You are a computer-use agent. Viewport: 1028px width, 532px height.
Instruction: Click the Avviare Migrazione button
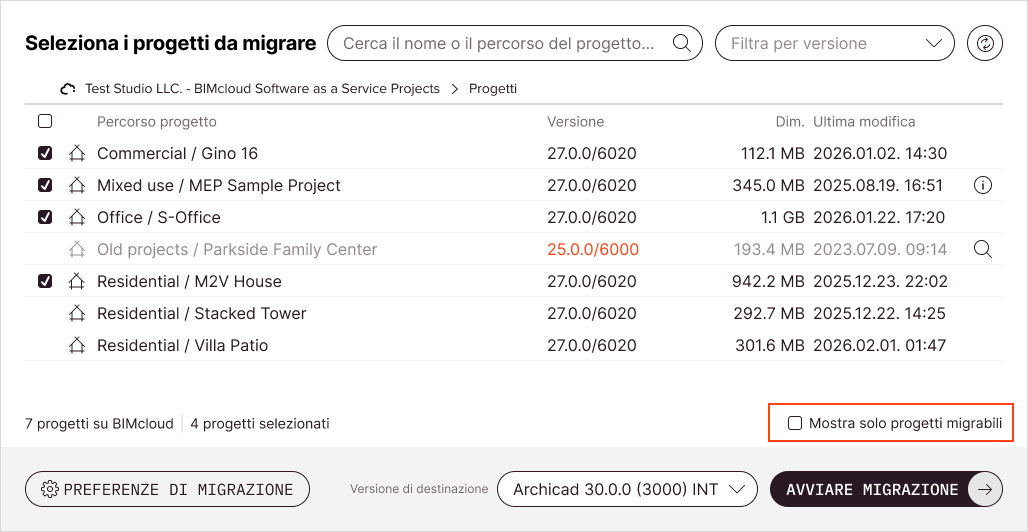pos(886,489)
